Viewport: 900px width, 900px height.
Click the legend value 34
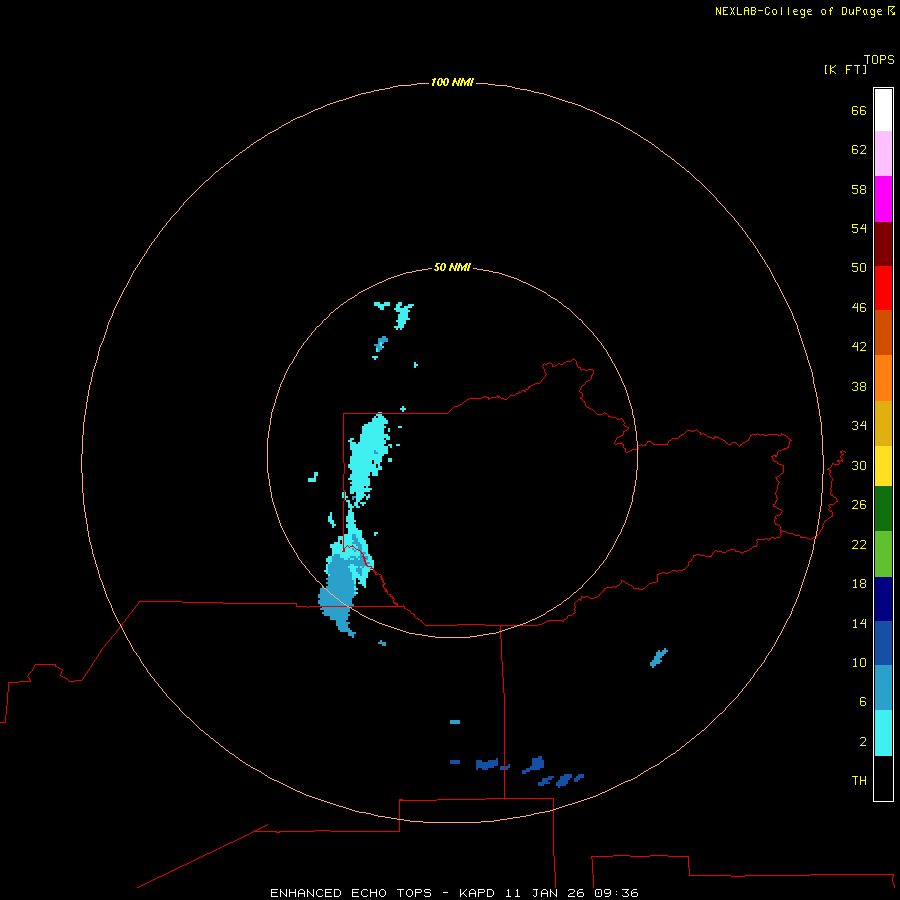click(859, 426)
